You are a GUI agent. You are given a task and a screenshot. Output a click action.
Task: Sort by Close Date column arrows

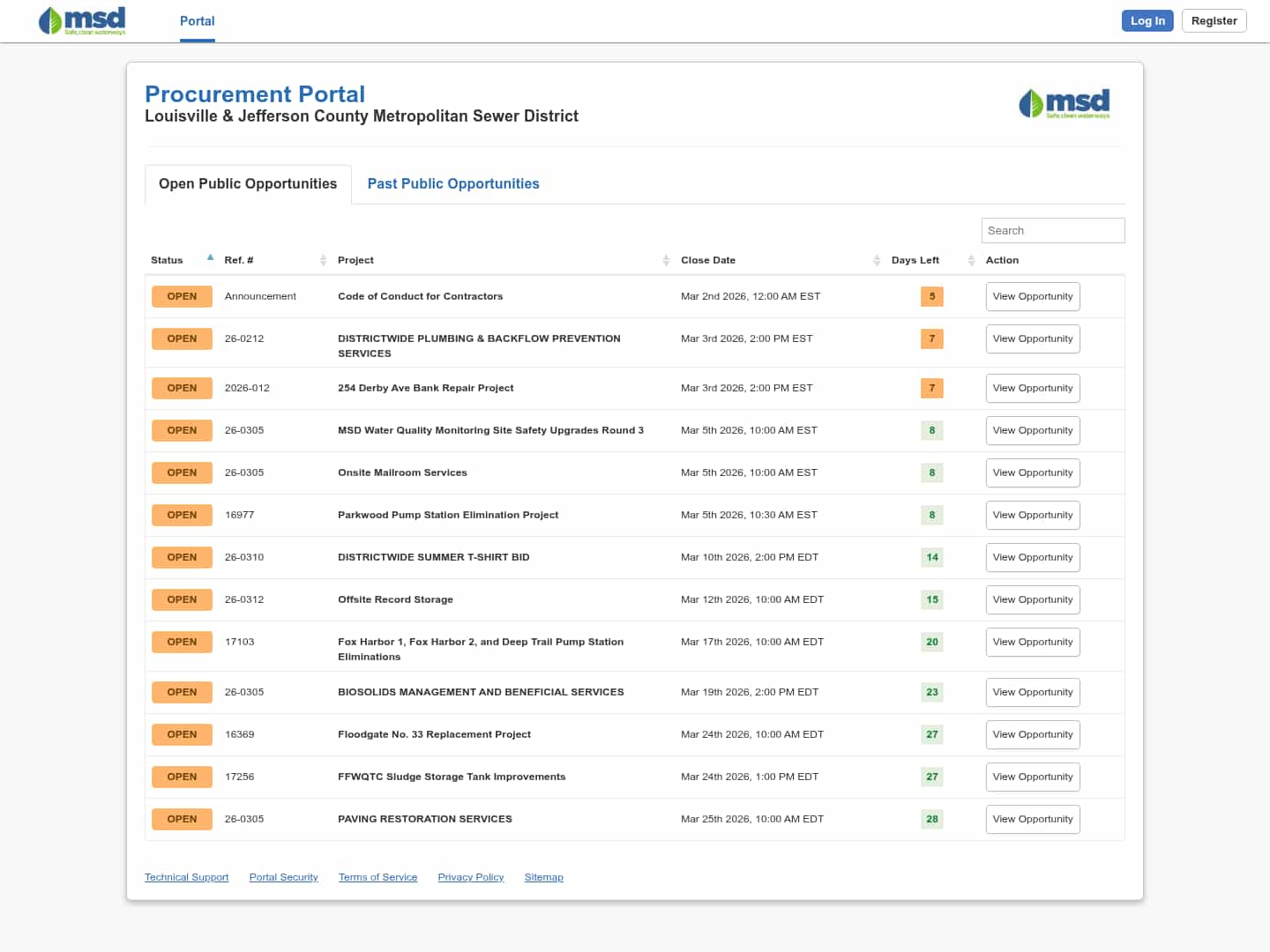[x=877, y=260]
